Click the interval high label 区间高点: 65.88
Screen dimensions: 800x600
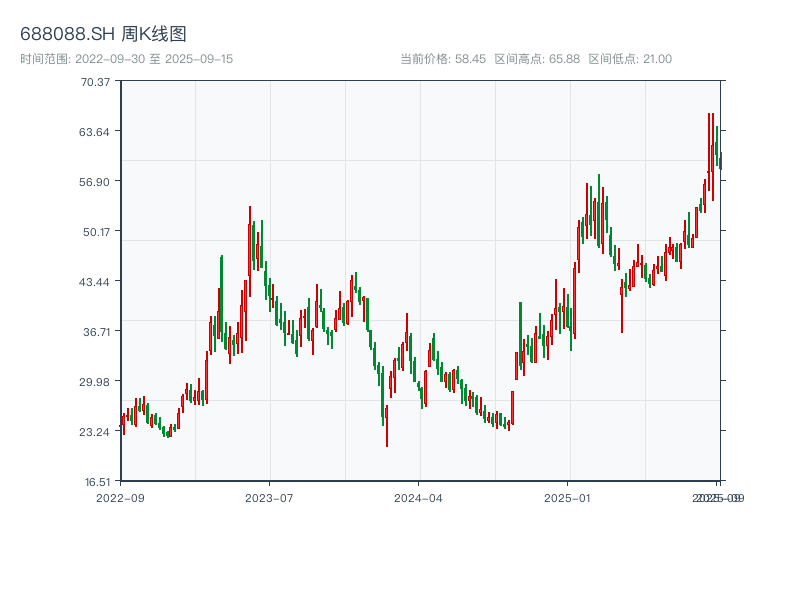coord(537,59)
